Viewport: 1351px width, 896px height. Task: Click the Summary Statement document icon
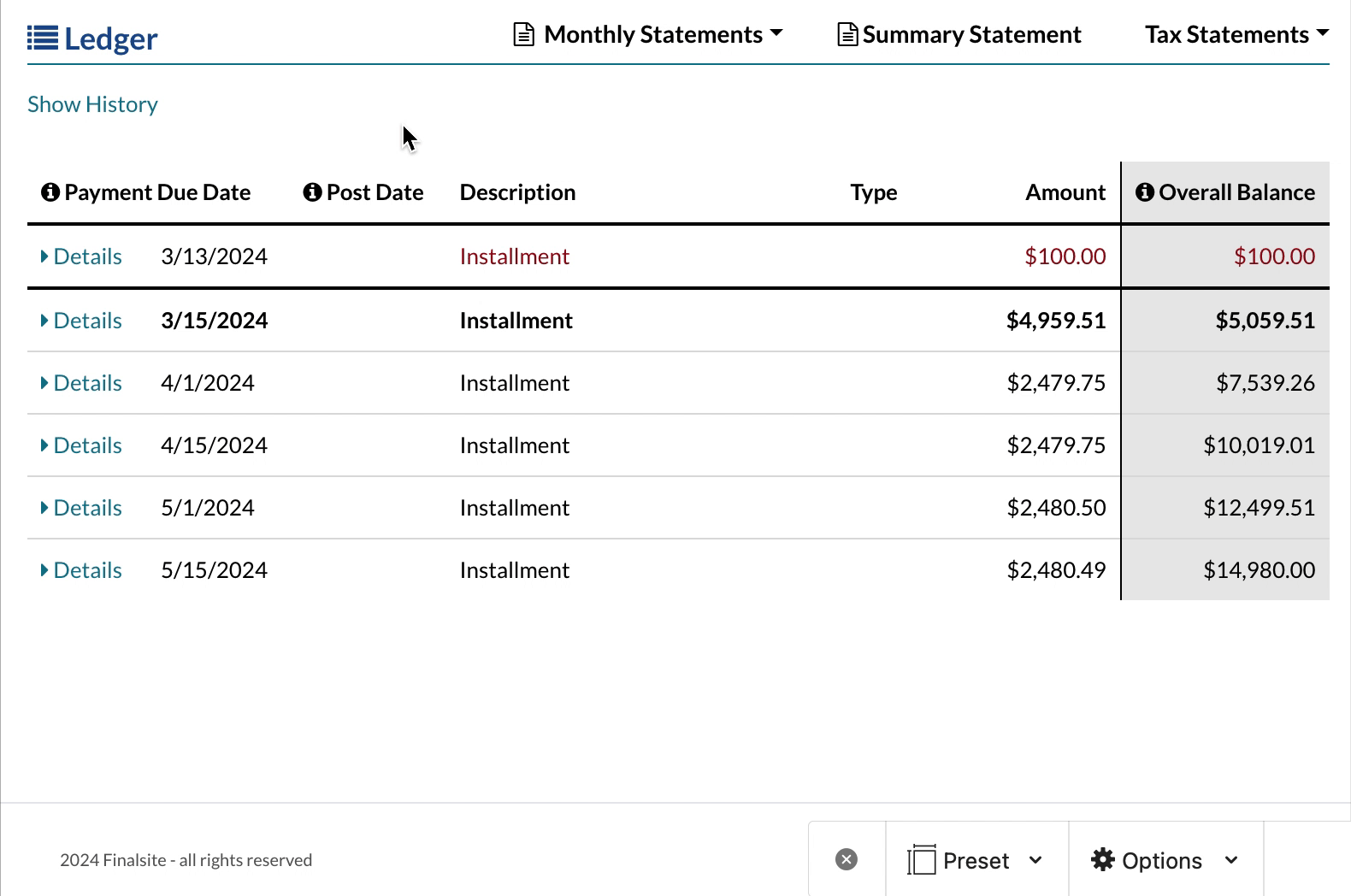(x=847, y=35)
